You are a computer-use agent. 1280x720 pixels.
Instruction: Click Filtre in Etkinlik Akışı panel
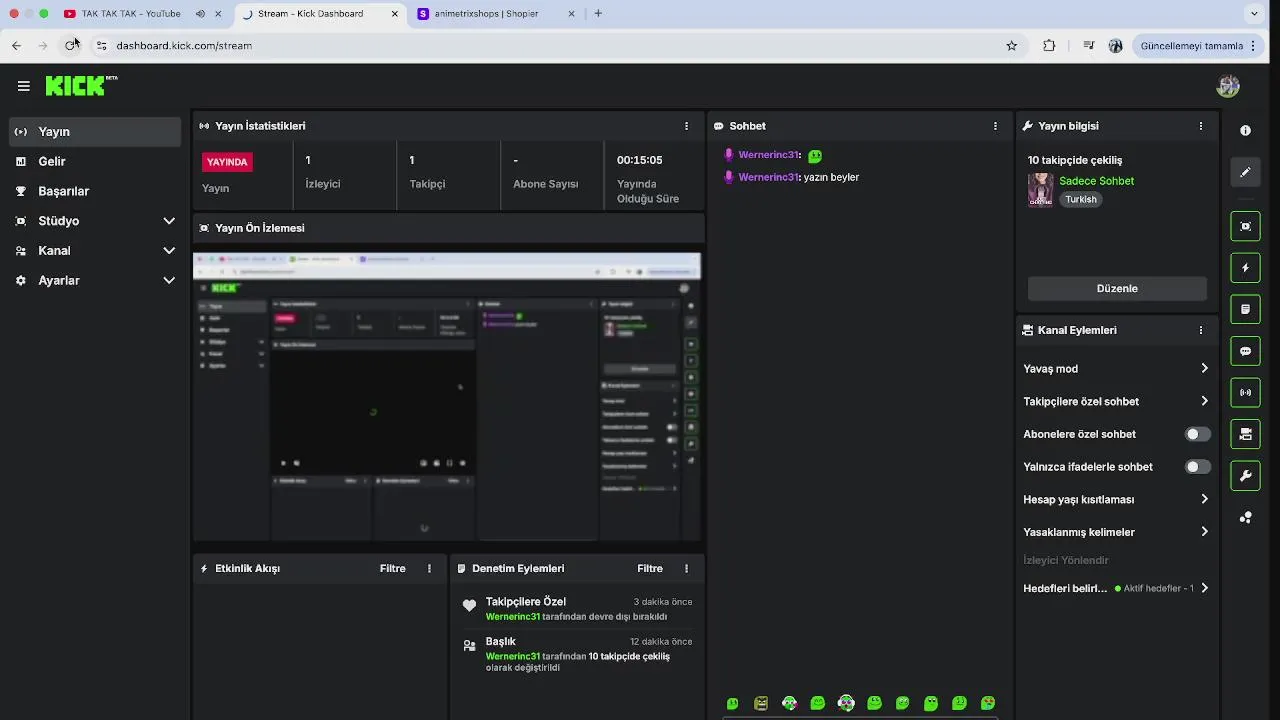[393, 568]
